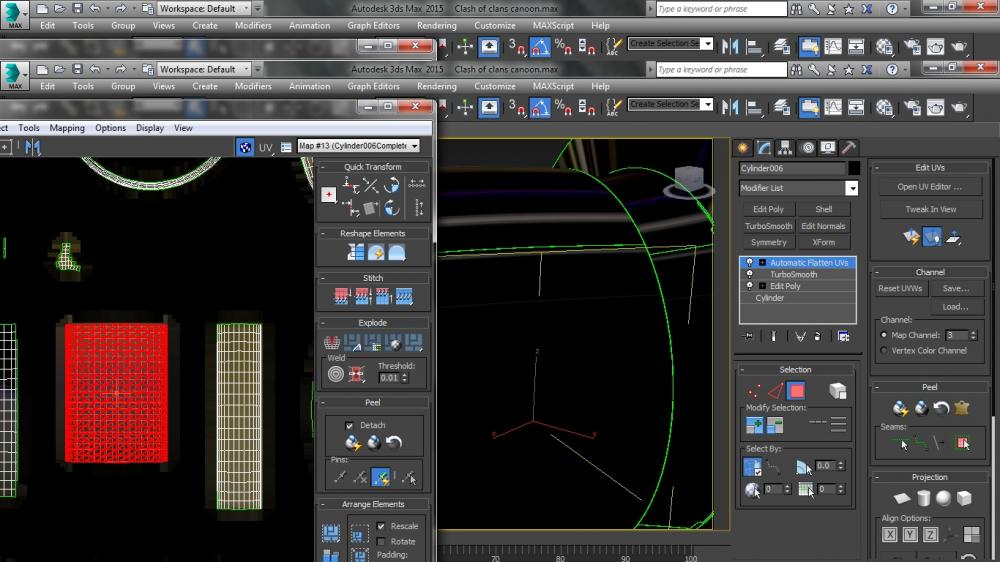
Task: Click Pin Selected in Peel Pins
Action: (x=339, y=477)
